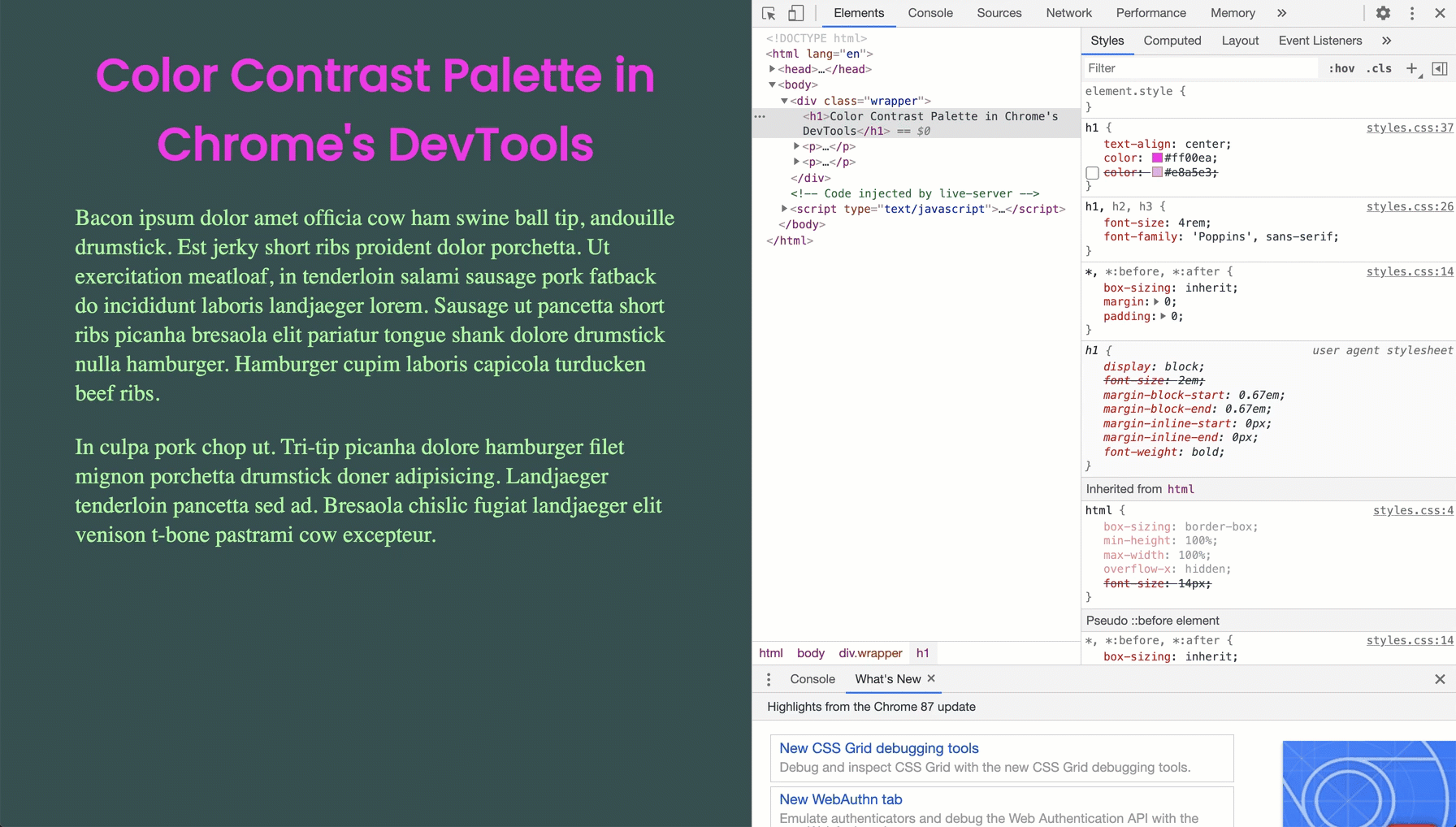1456x827 pixels.
Task: Open DevTools settings gear
Action: pyautogui.click(x=1383, y=13)
